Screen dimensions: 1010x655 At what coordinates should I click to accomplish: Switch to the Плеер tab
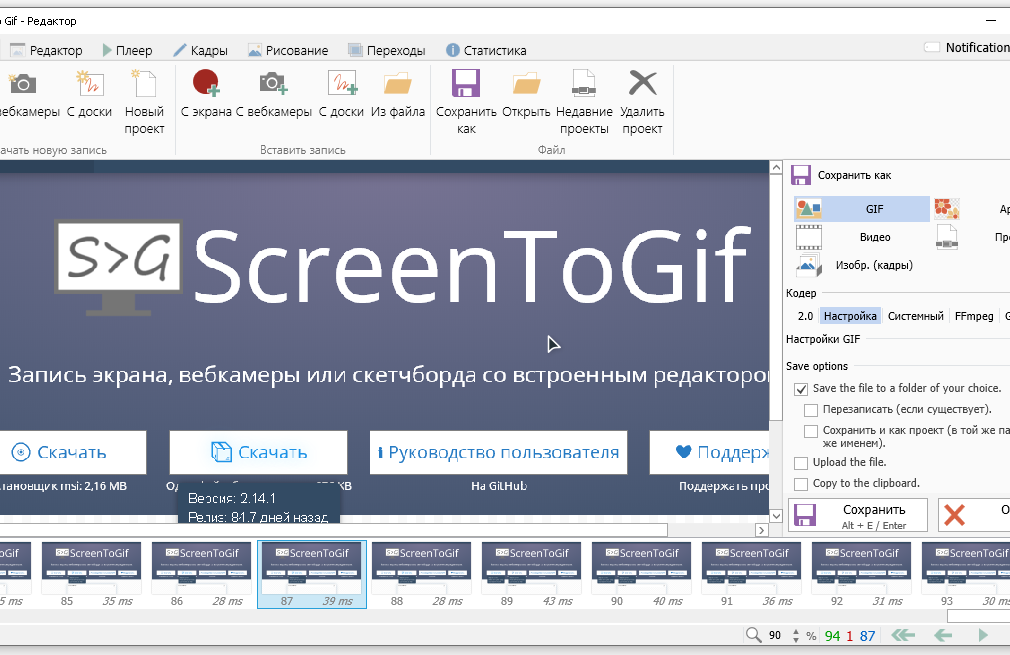(128, 50)
